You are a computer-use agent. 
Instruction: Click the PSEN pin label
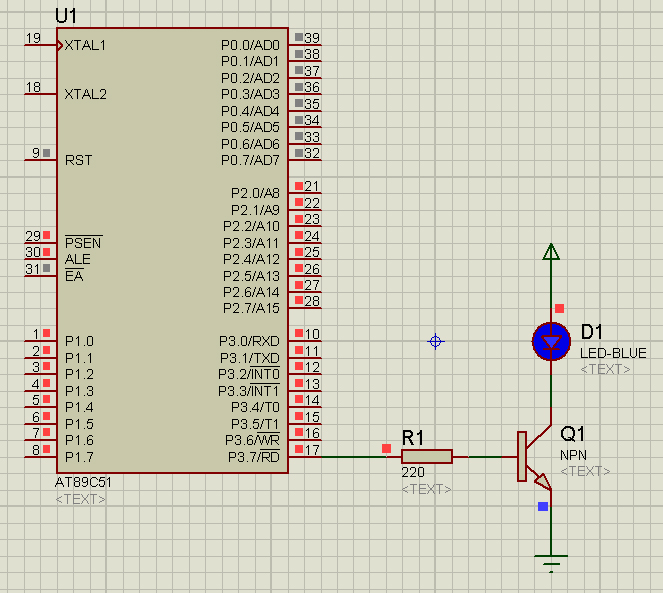(83, 243)
